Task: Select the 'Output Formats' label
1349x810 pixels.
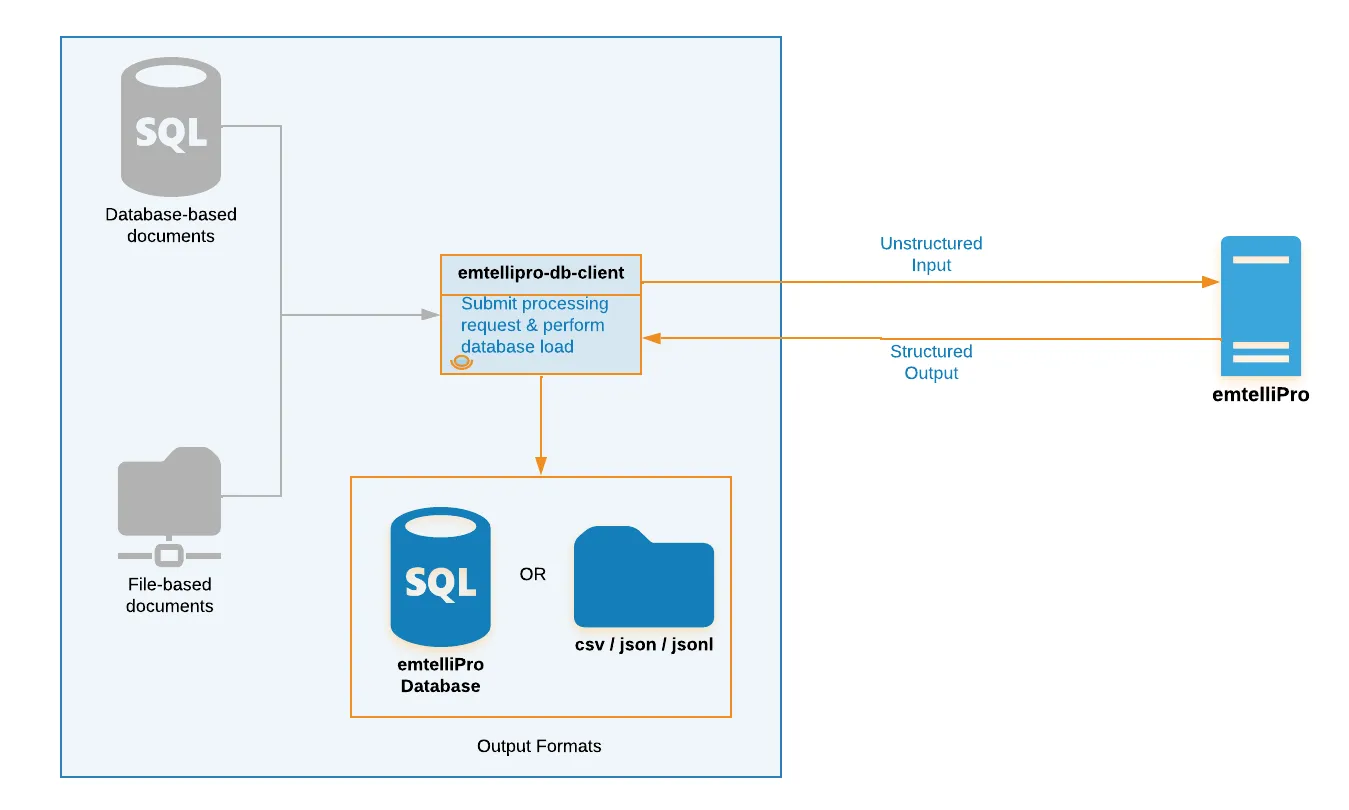Action: [x=539, y=746]
